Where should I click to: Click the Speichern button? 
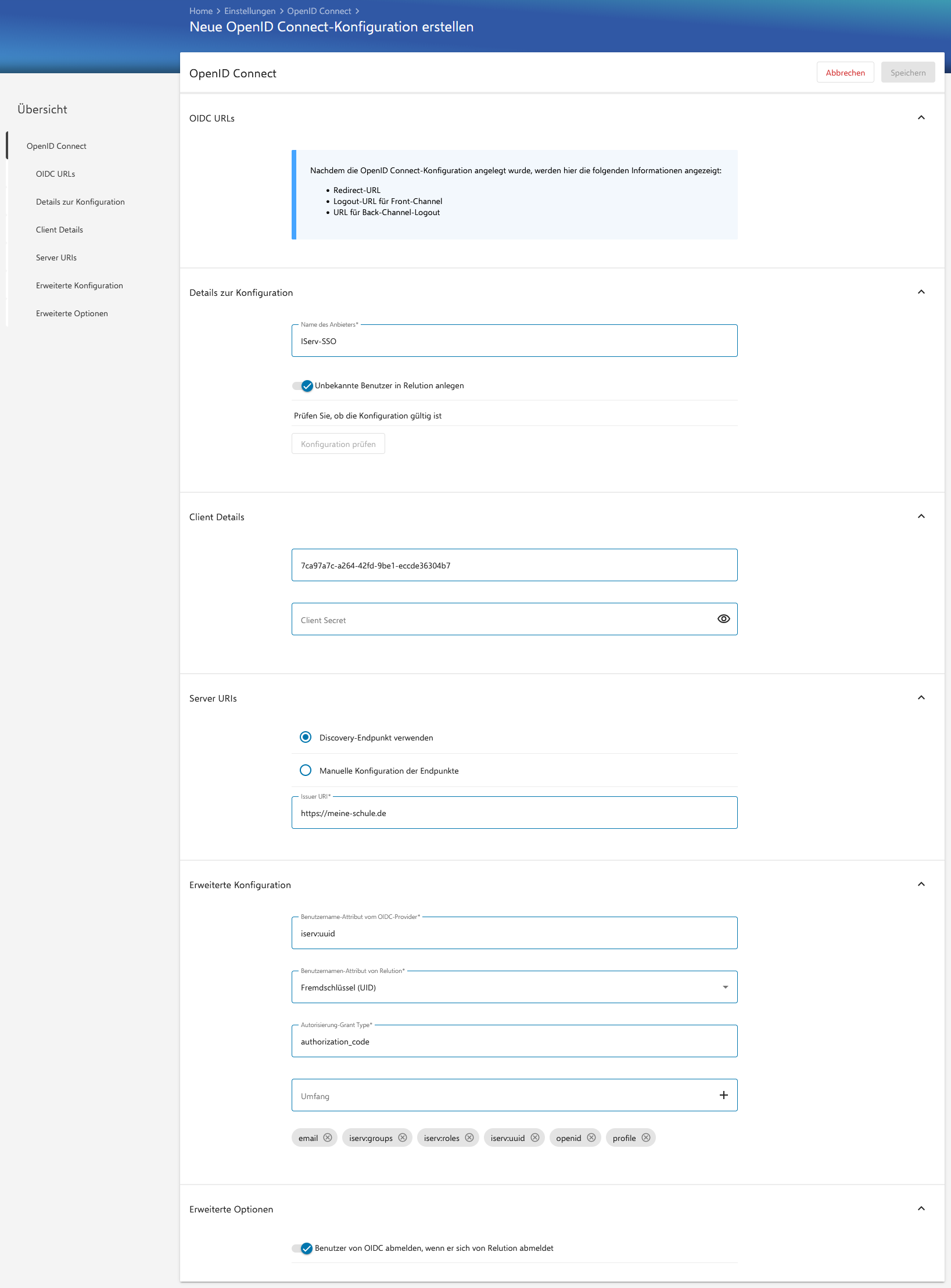908,72
